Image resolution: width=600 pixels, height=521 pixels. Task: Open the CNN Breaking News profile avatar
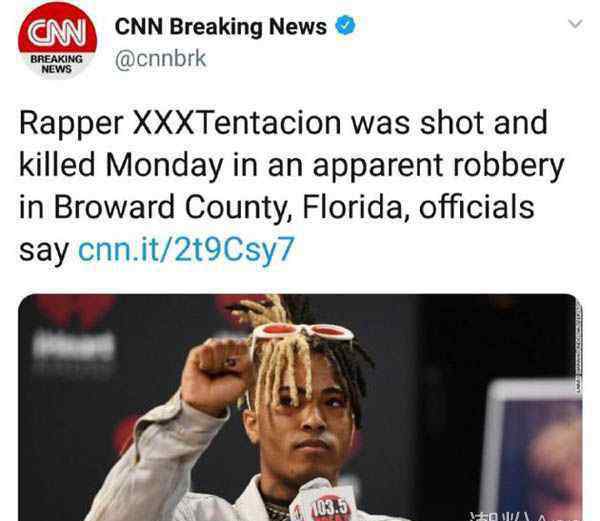(57, 41)
